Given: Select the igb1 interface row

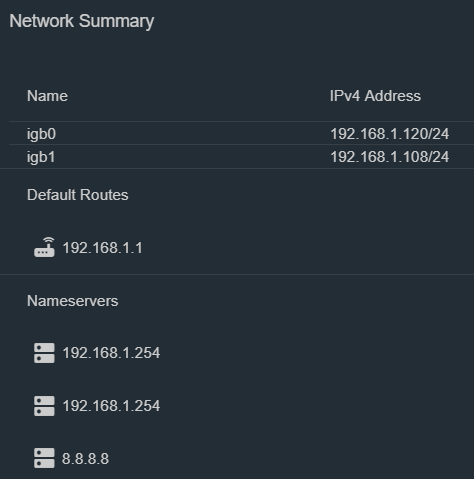Looking at the screenshot, I should (241, 156).
